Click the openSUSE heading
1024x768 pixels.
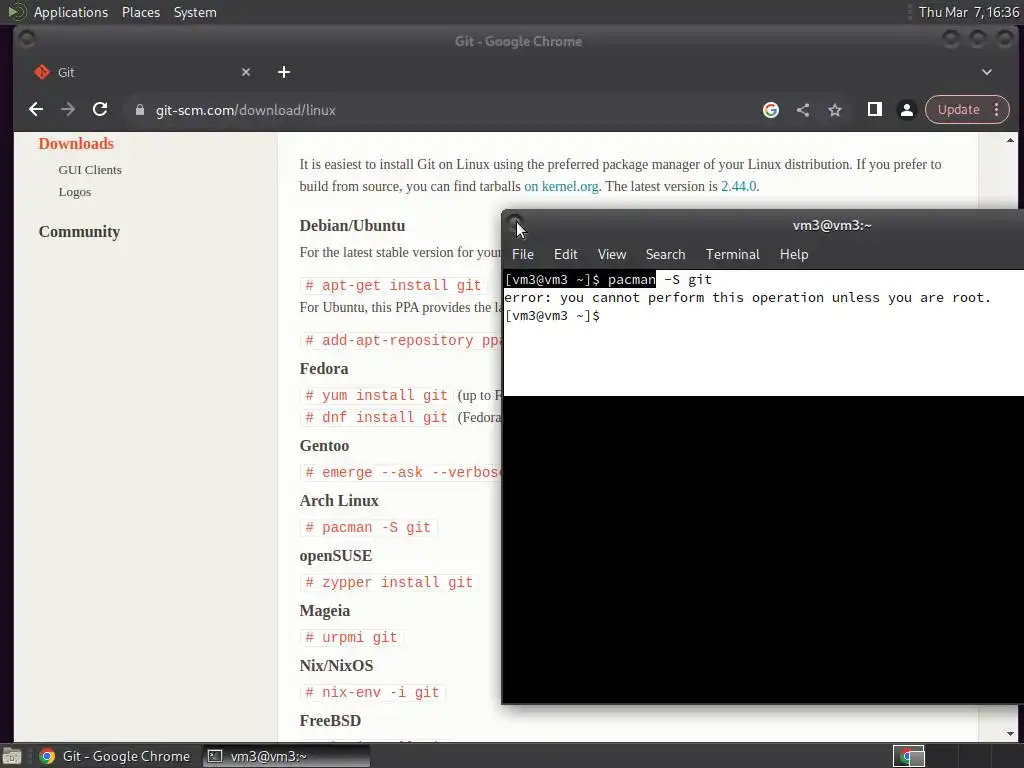pos(336,556)
